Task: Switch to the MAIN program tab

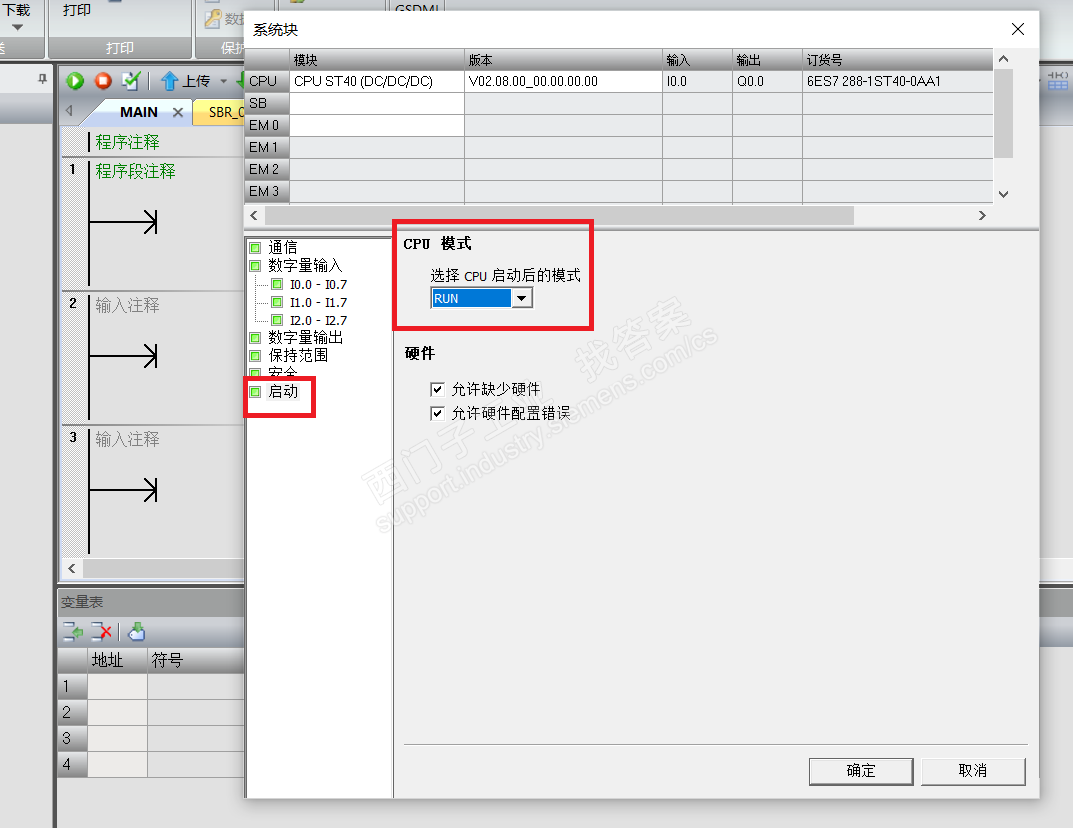Action: [139, 112]
